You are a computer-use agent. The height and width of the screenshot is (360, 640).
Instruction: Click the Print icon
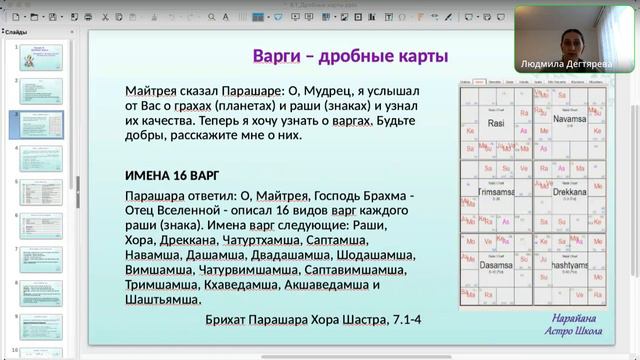(88, 17)
